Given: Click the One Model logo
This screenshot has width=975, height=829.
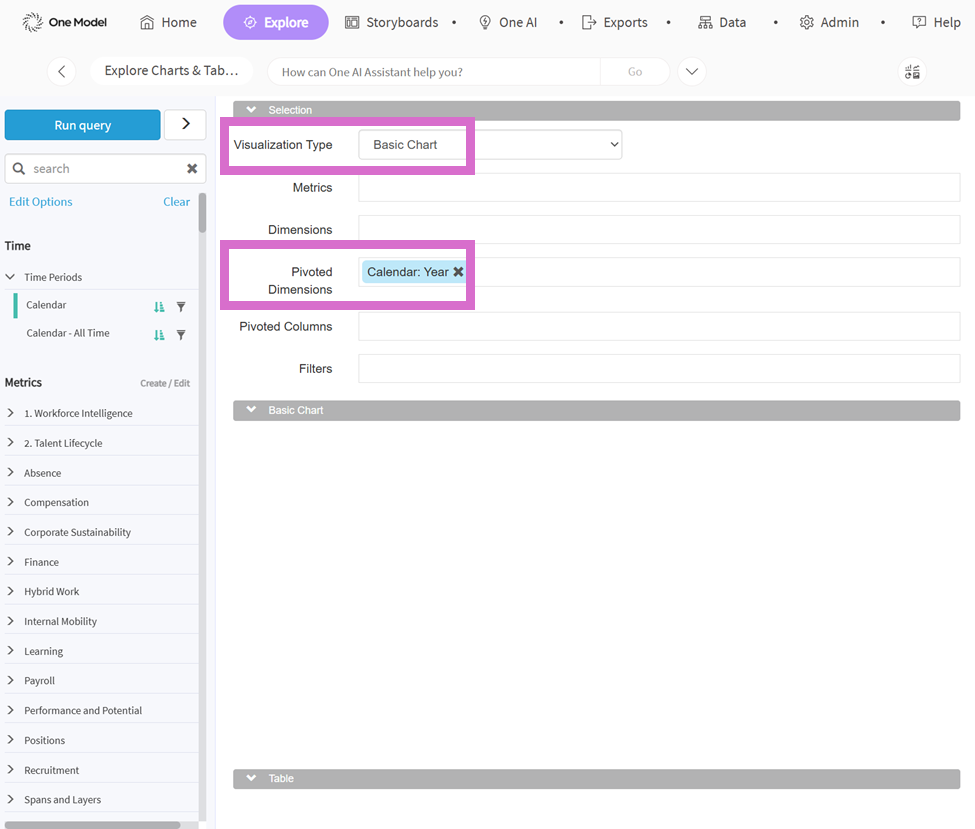Looking at the screenshot, I should pos(65,22).
